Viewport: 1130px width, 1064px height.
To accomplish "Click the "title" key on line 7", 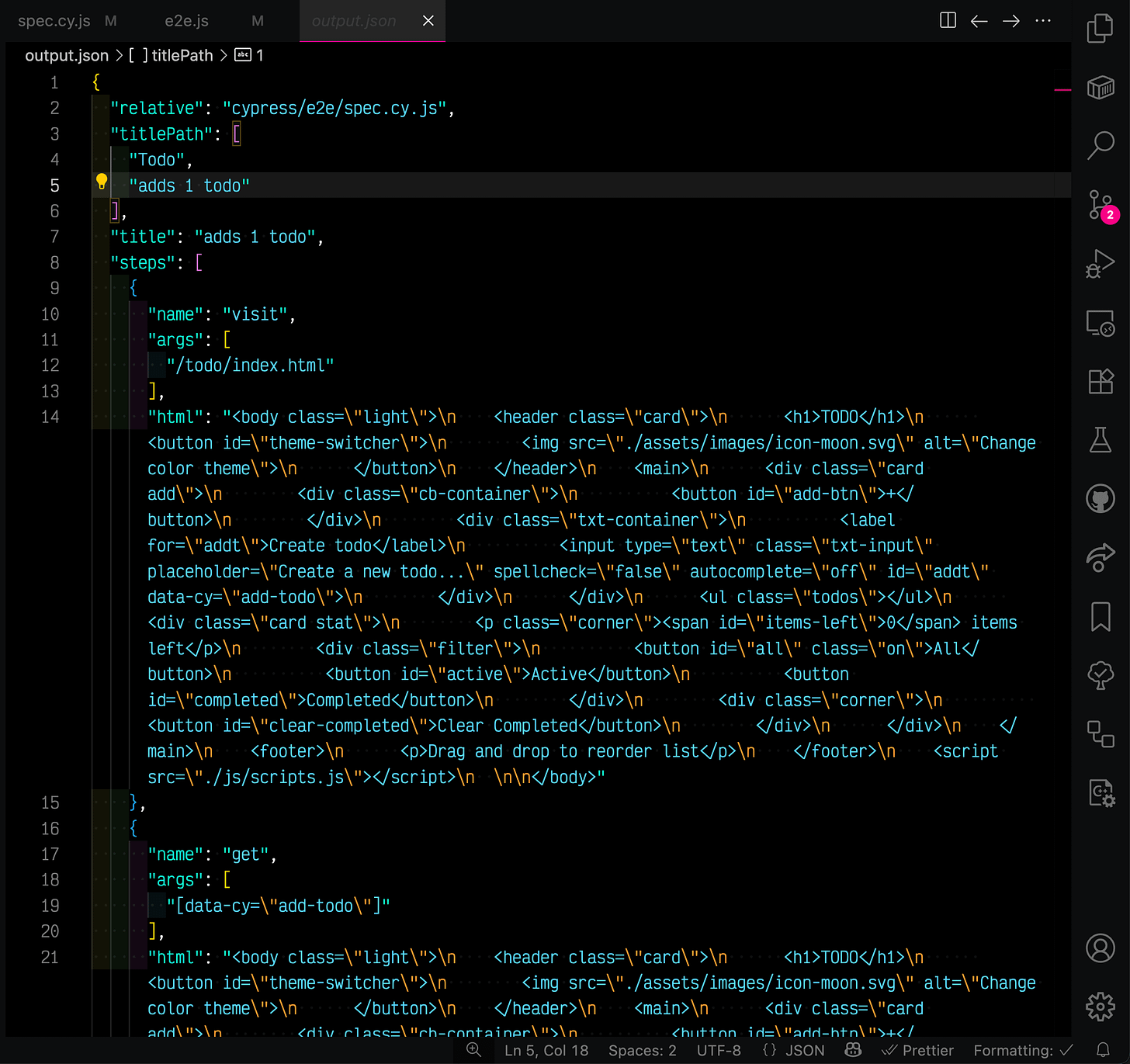I will 143,237.
